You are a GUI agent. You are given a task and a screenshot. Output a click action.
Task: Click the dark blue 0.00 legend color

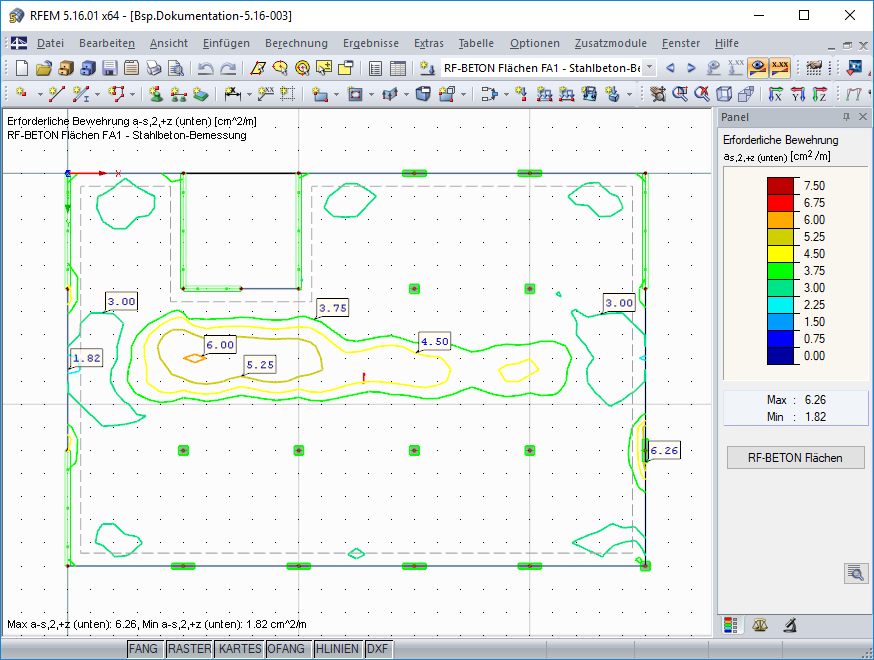[x=780, y=356]
